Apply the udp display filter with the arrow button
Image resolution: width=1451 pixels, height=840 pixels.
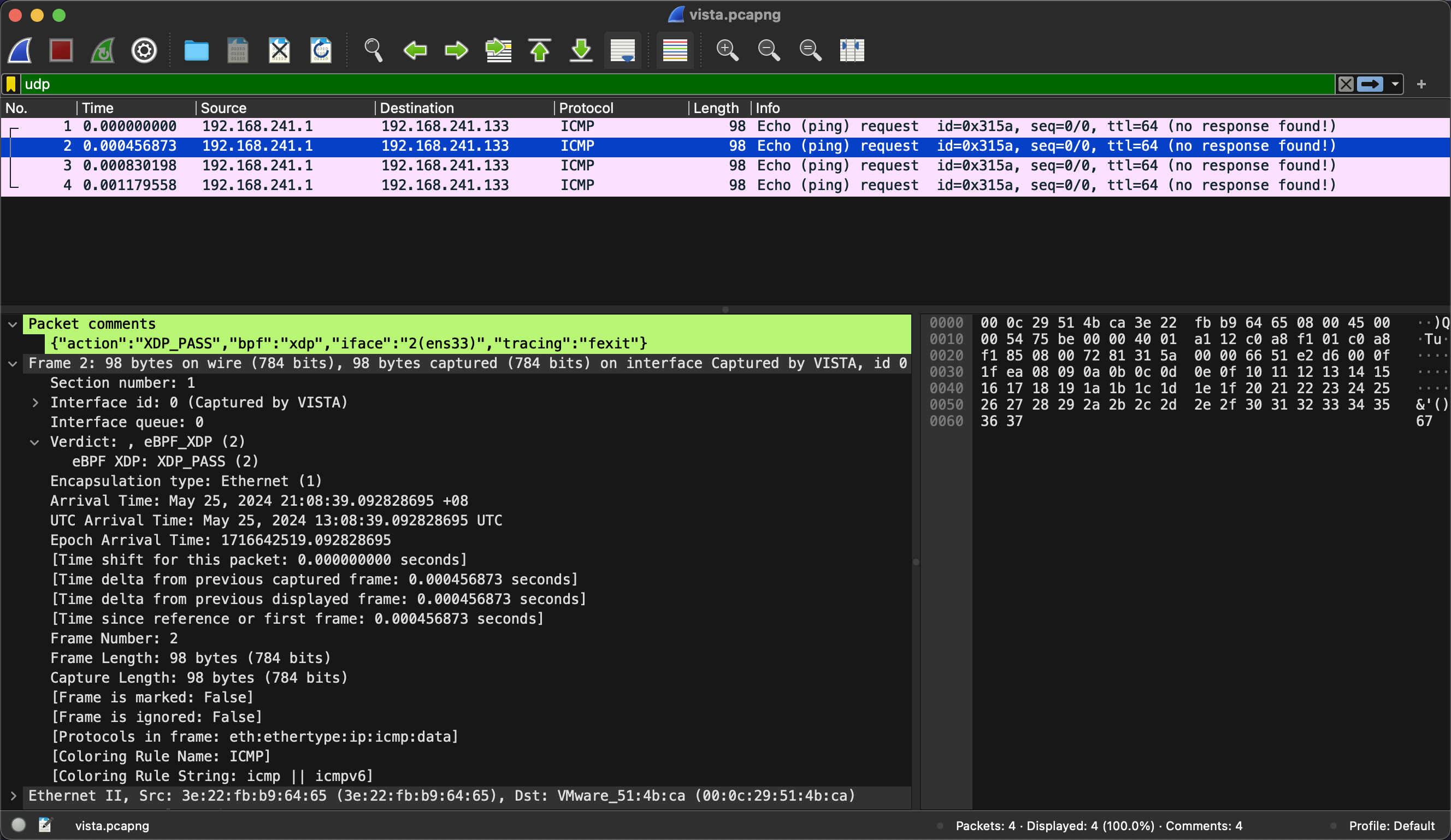pyautogui.click(x=1370, y=84)
